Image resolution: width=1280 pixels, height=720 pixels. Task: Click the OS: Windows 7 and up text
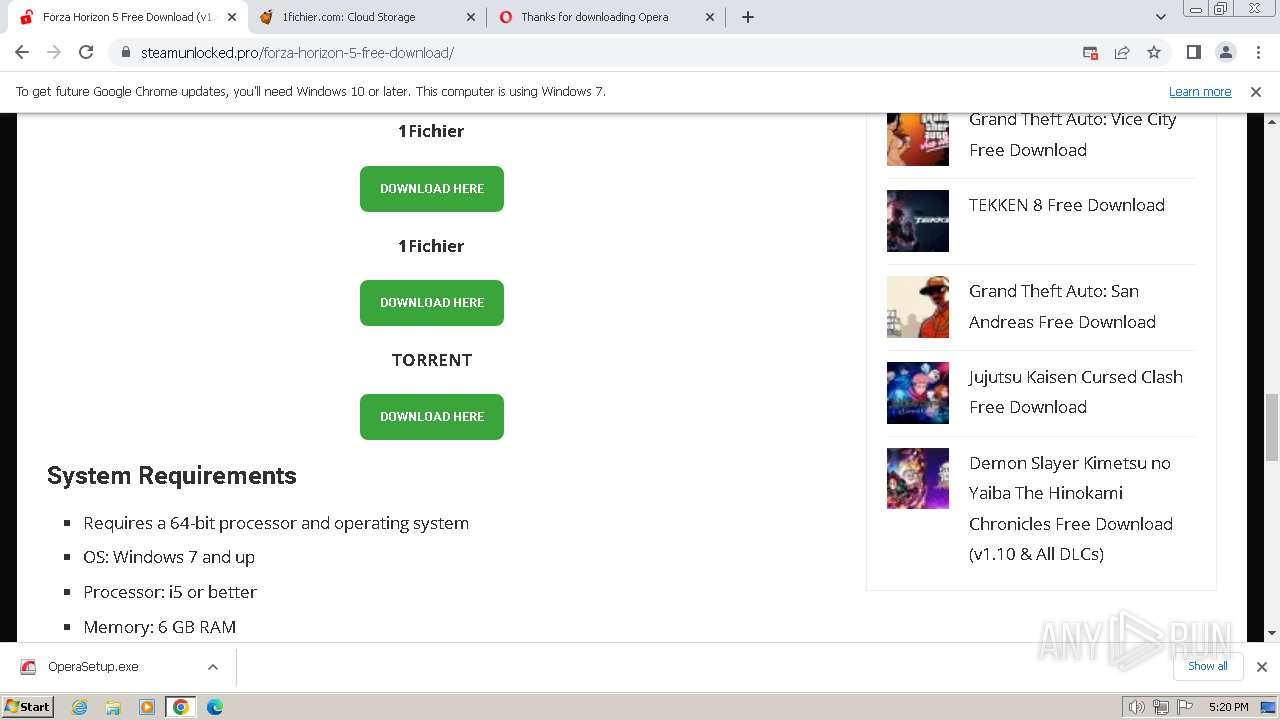169,557
